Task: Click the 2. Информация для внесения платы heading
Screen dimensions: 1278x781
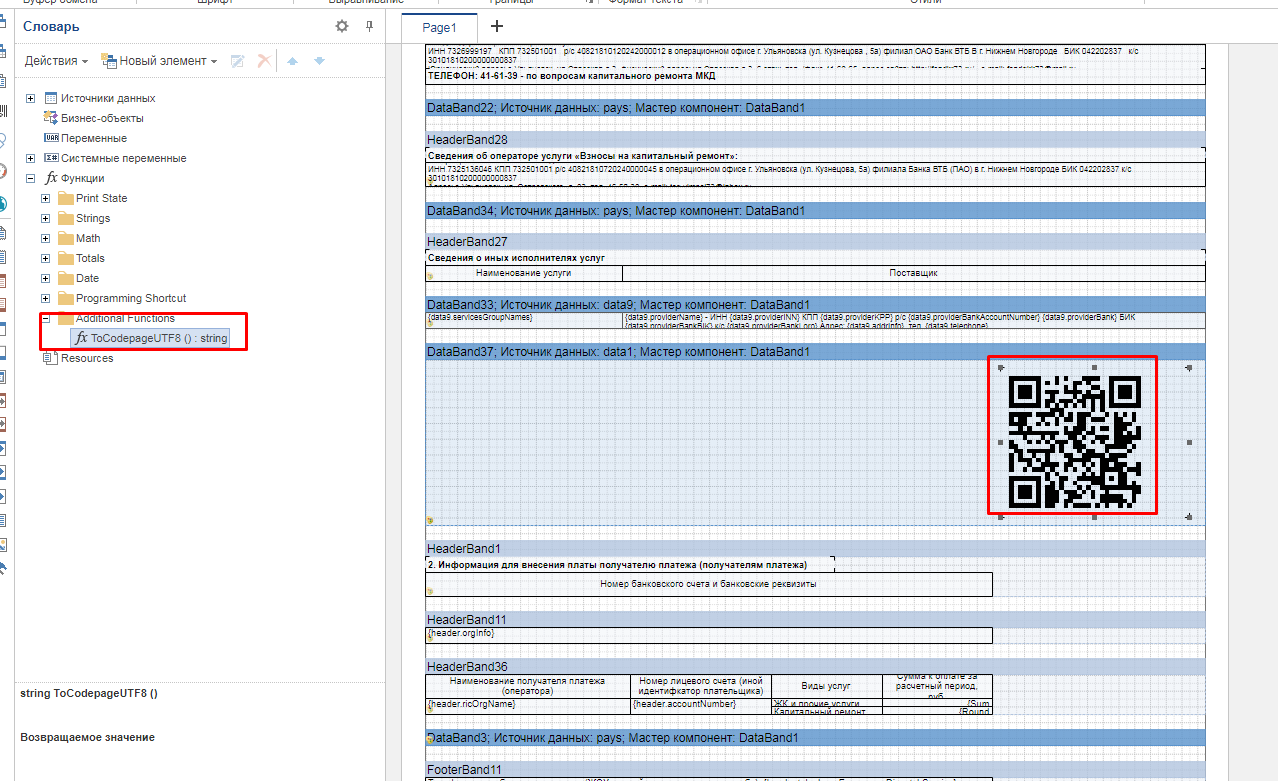Action: [630, 565]
